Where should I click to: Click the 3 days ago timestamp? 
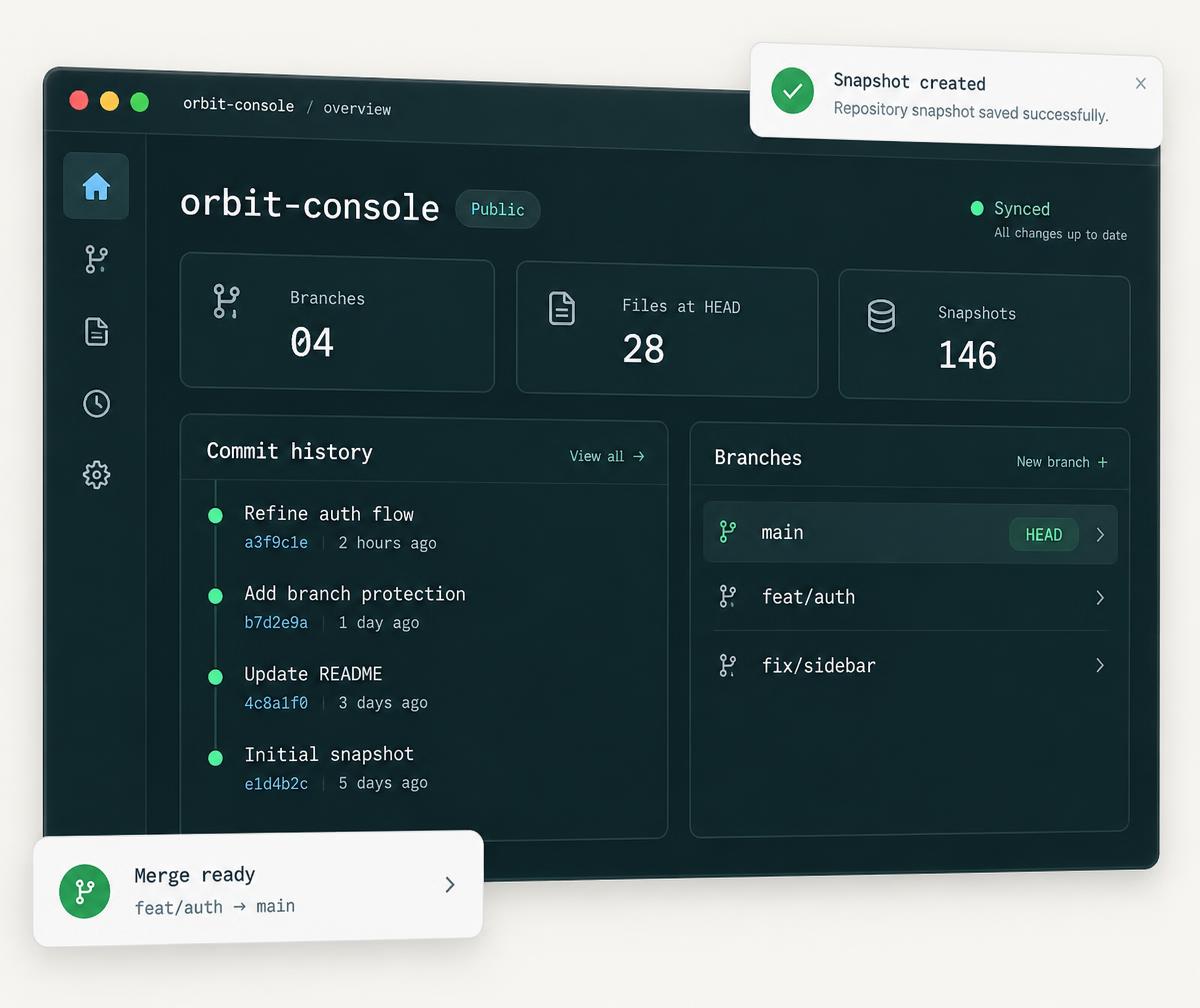tap(383, 703)
